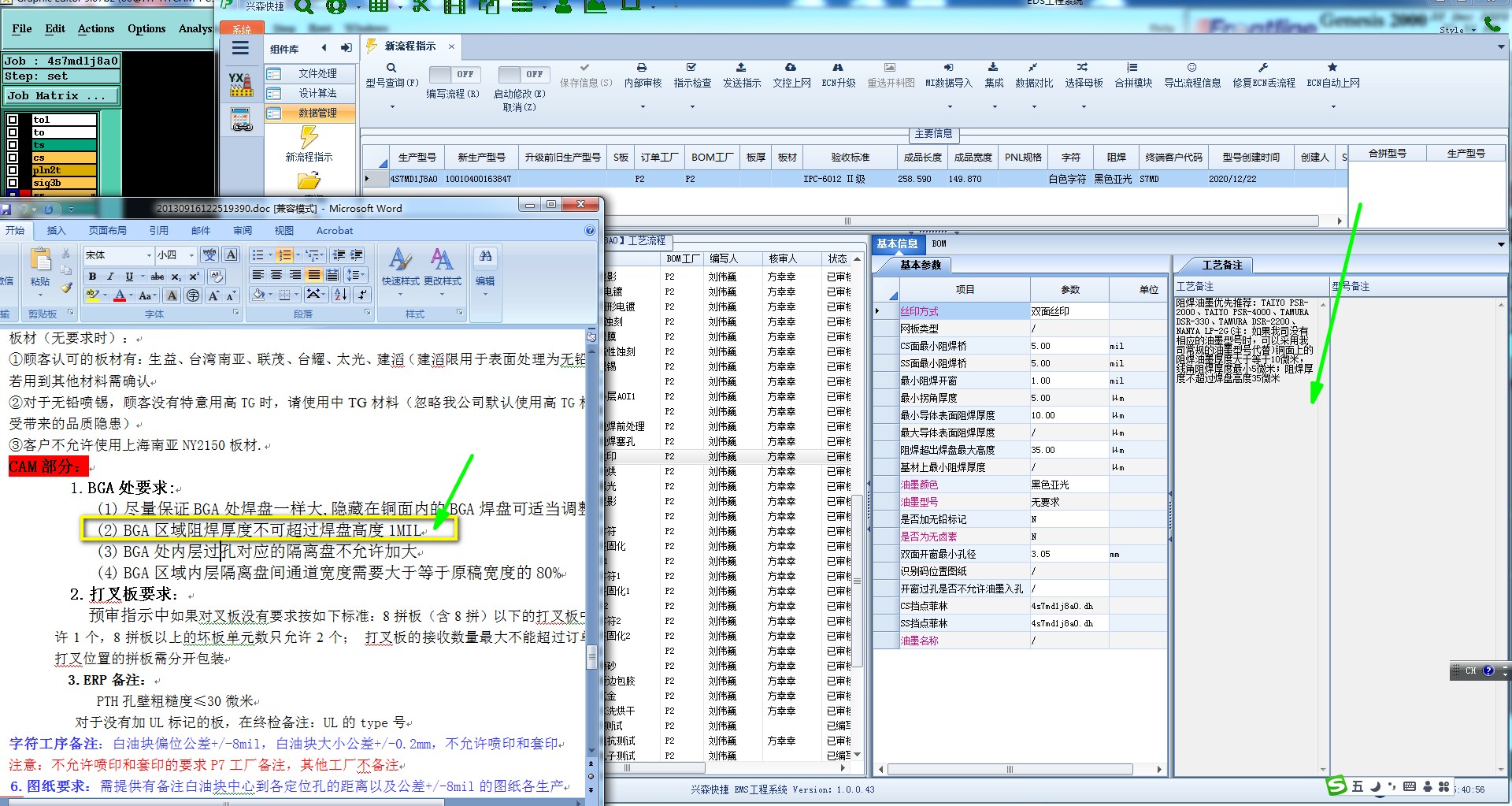Check the box for layer pln2t

tap(13, 170)
